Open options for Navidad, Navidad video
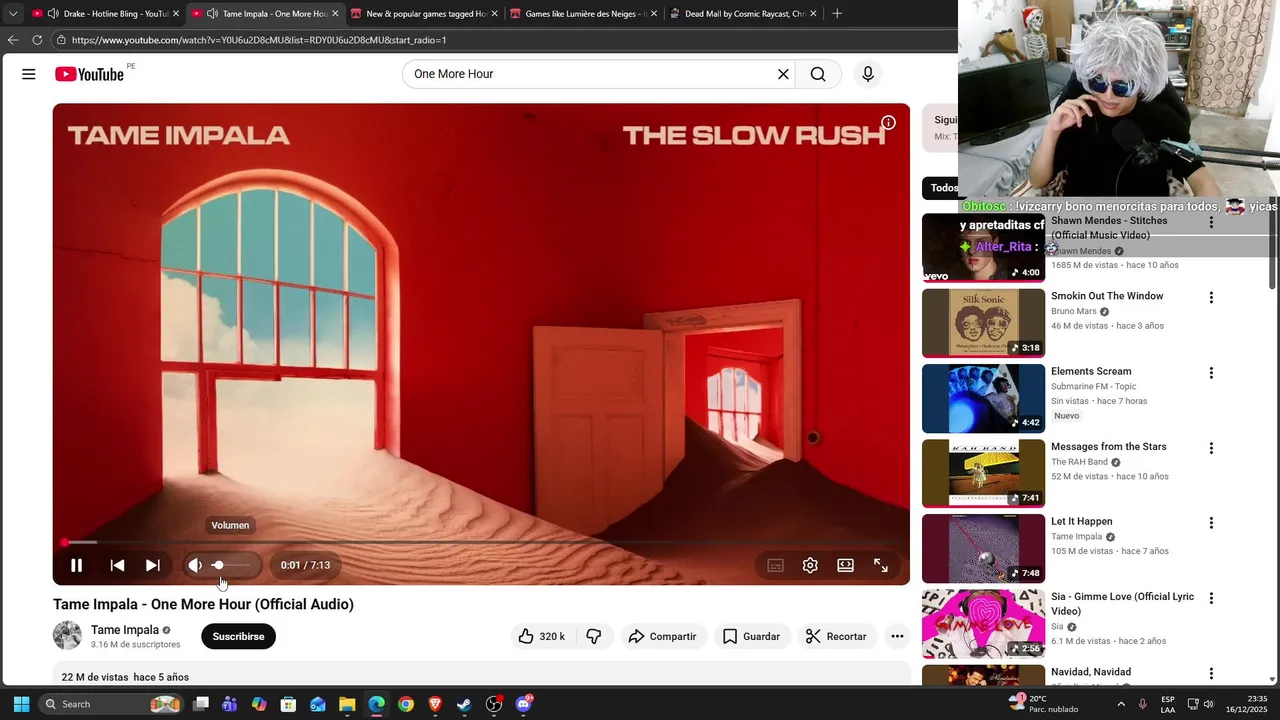Image resolution: width=1280 pixels, height=720 pixels. click(1211, 674)
